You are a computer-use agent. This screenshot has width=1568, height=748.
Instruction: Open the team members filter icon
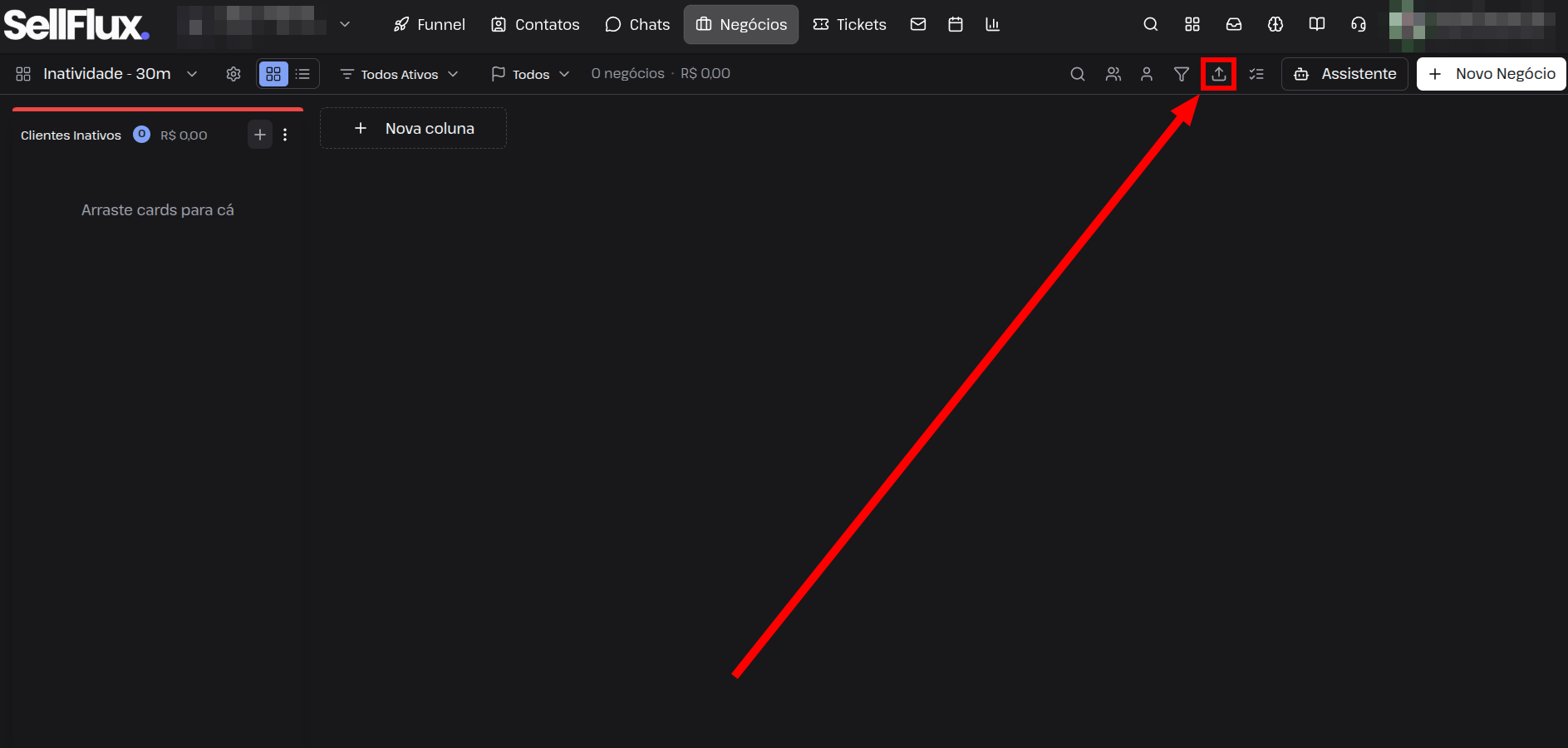click(x=1113, y=74)
